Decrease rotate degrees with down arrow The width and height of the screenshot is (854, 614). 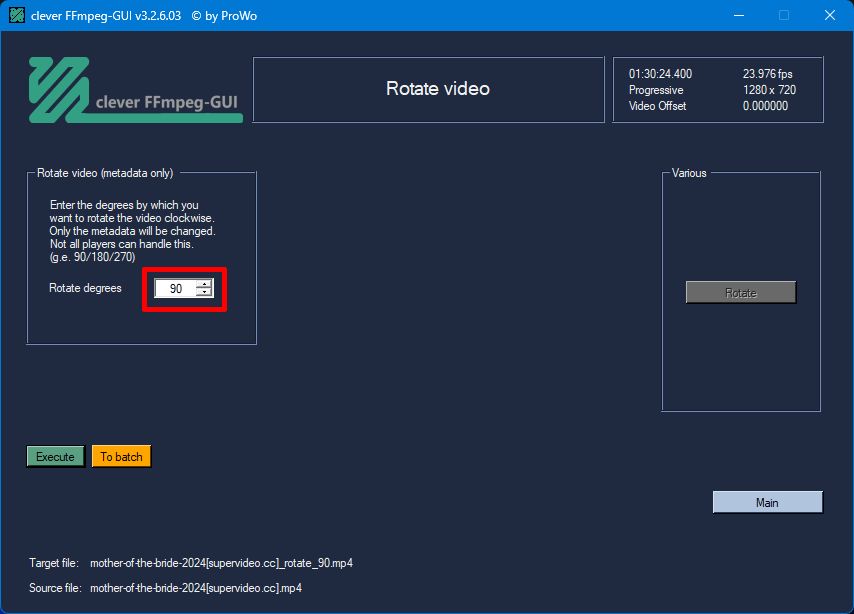204,293
